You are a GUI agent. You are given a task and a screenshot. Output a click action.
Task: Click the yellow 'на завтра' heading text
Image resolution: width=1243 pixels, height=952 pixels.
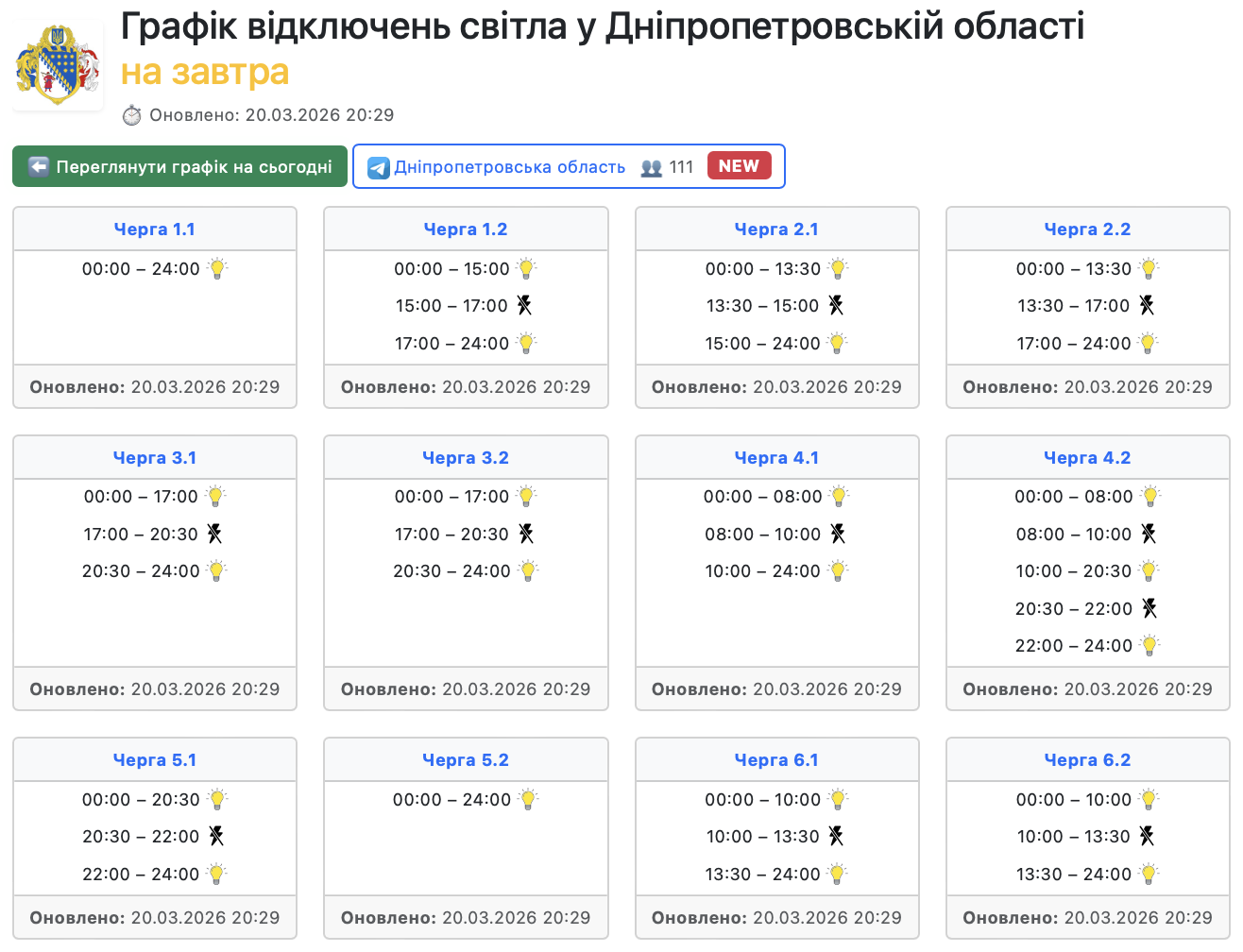205,72
